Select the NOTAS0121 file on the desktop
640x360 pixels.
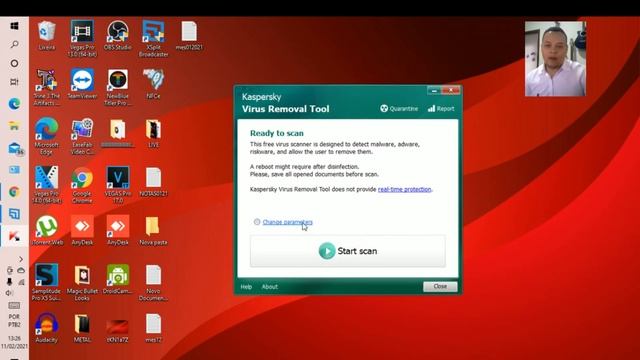tap(153, 182)
